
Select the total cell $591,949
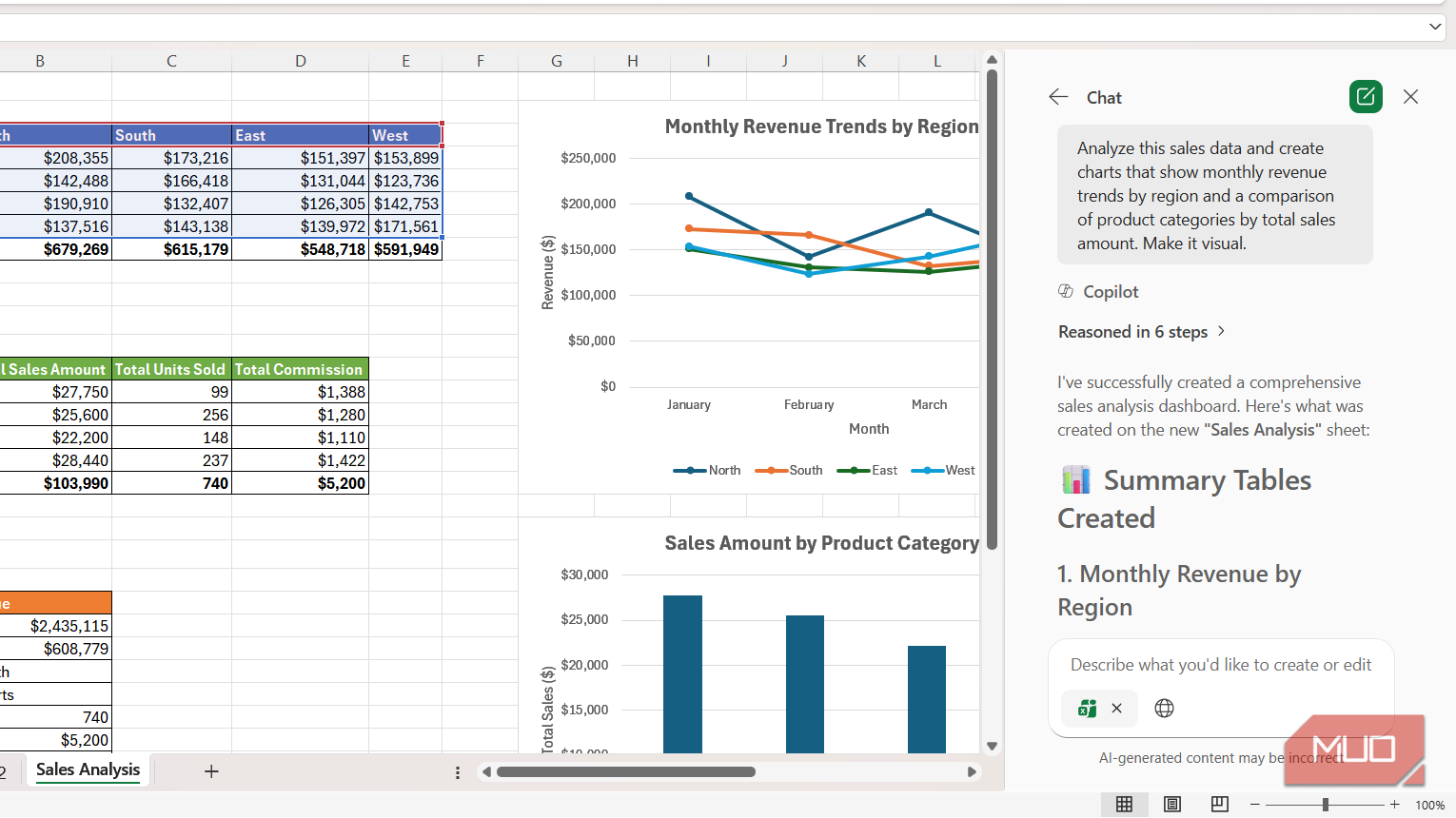tap(405, 249)
